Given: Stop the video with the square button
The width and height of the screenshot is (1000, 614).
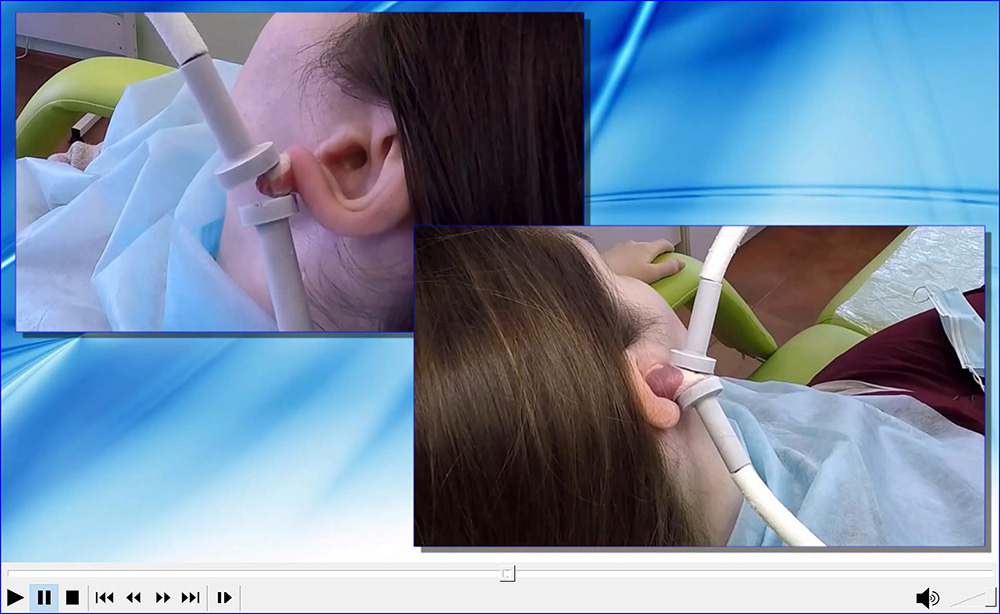Looking at the screenshot, I should 72,598.
